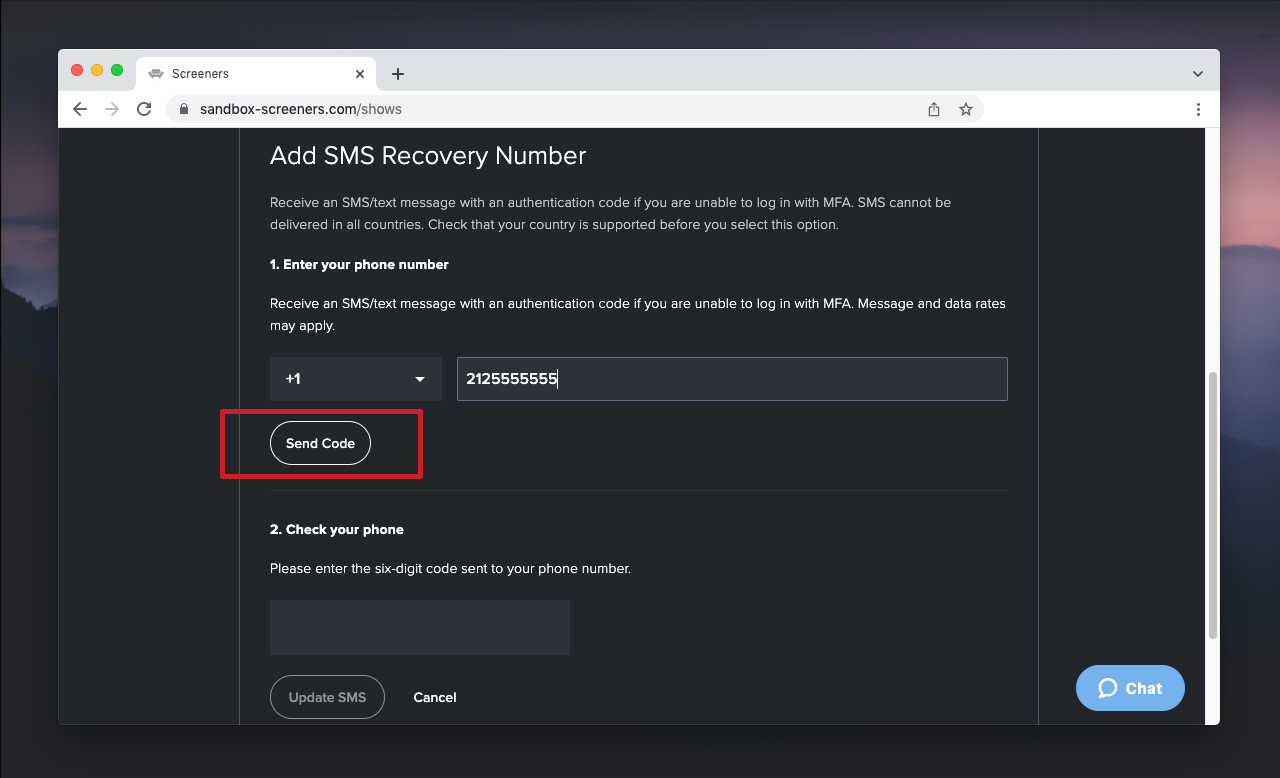Click the reload page icon

[x=144, y=109]
